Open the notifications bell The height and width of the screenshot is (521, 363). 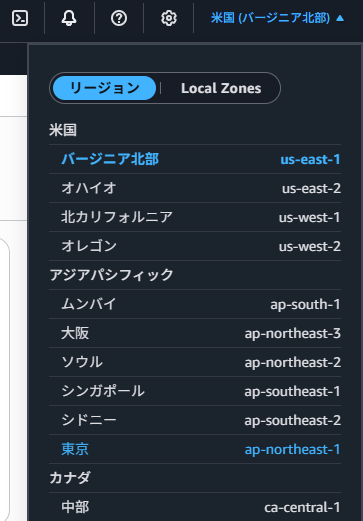69,18
